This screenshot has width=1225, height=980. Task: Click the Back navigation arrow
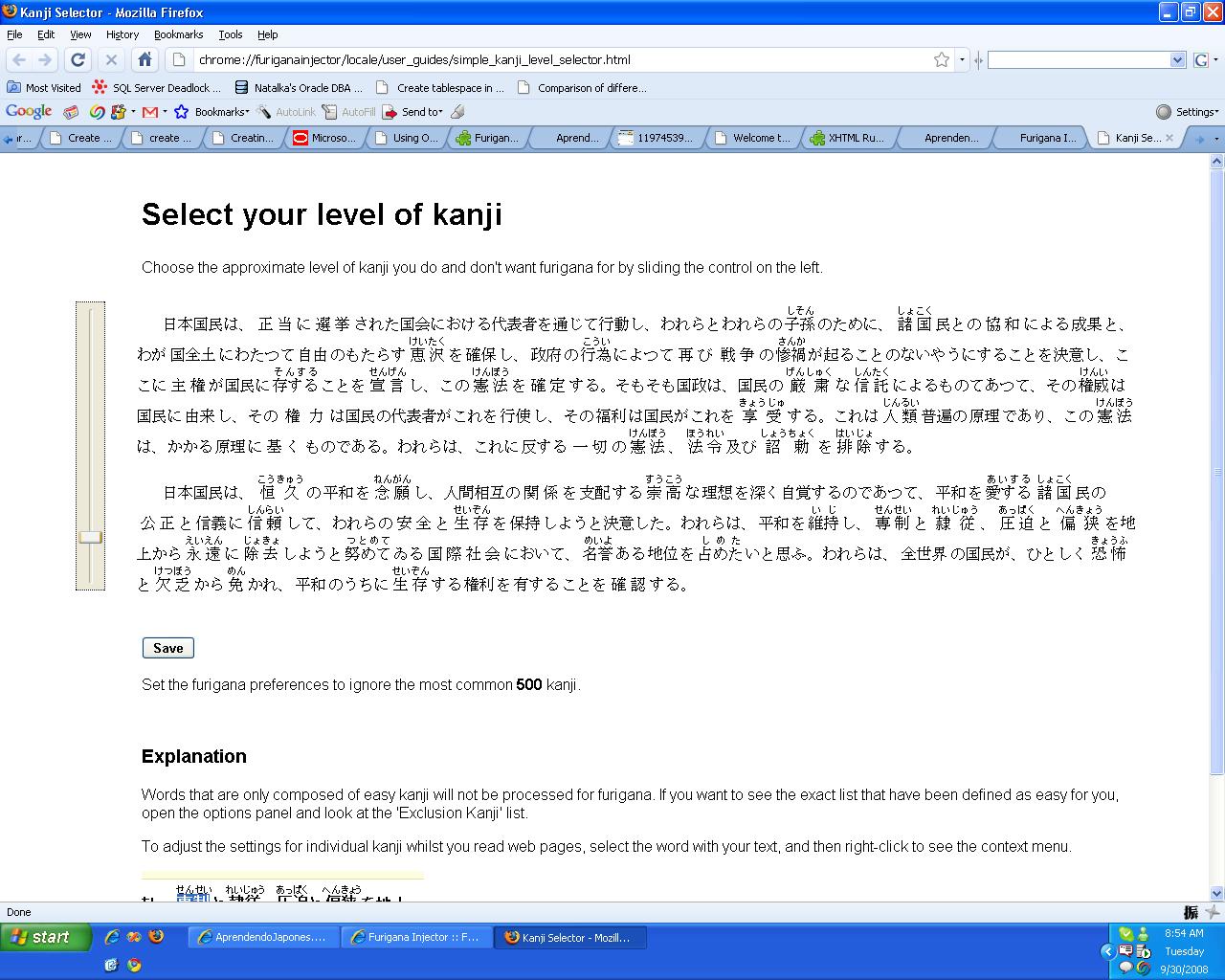point(18,59)
